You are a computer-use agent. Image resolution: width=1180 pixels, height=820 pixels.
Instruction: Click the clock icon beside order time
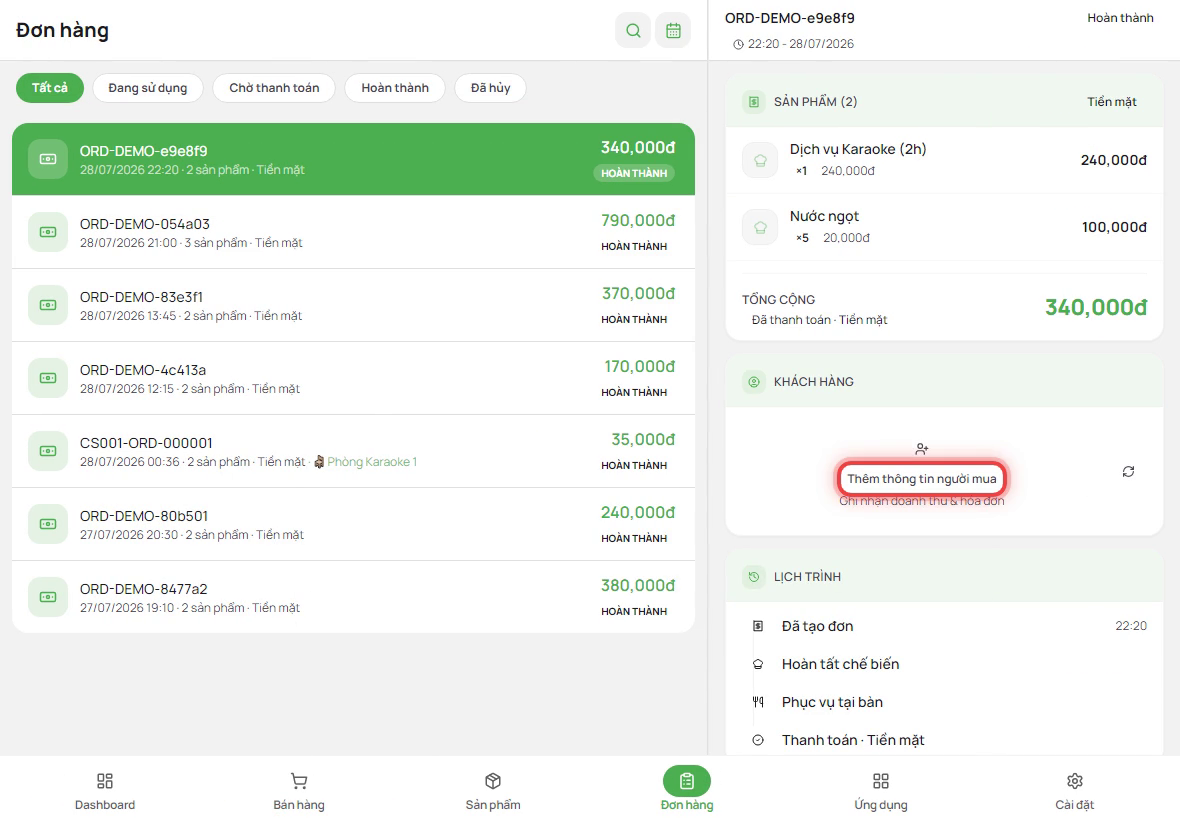tap(738, 44)
